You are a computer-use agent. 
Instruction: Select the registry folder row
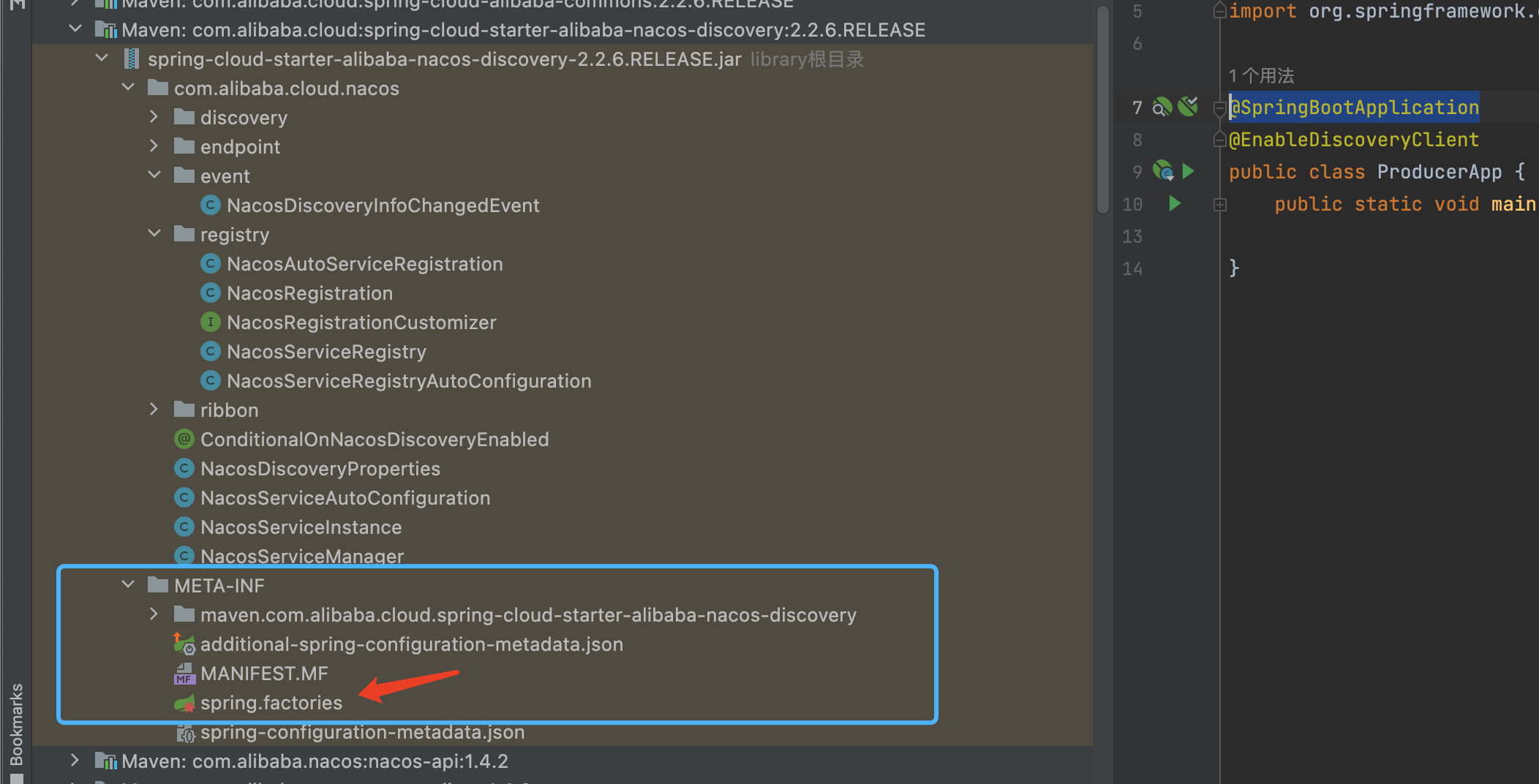[x=562, y=234]
